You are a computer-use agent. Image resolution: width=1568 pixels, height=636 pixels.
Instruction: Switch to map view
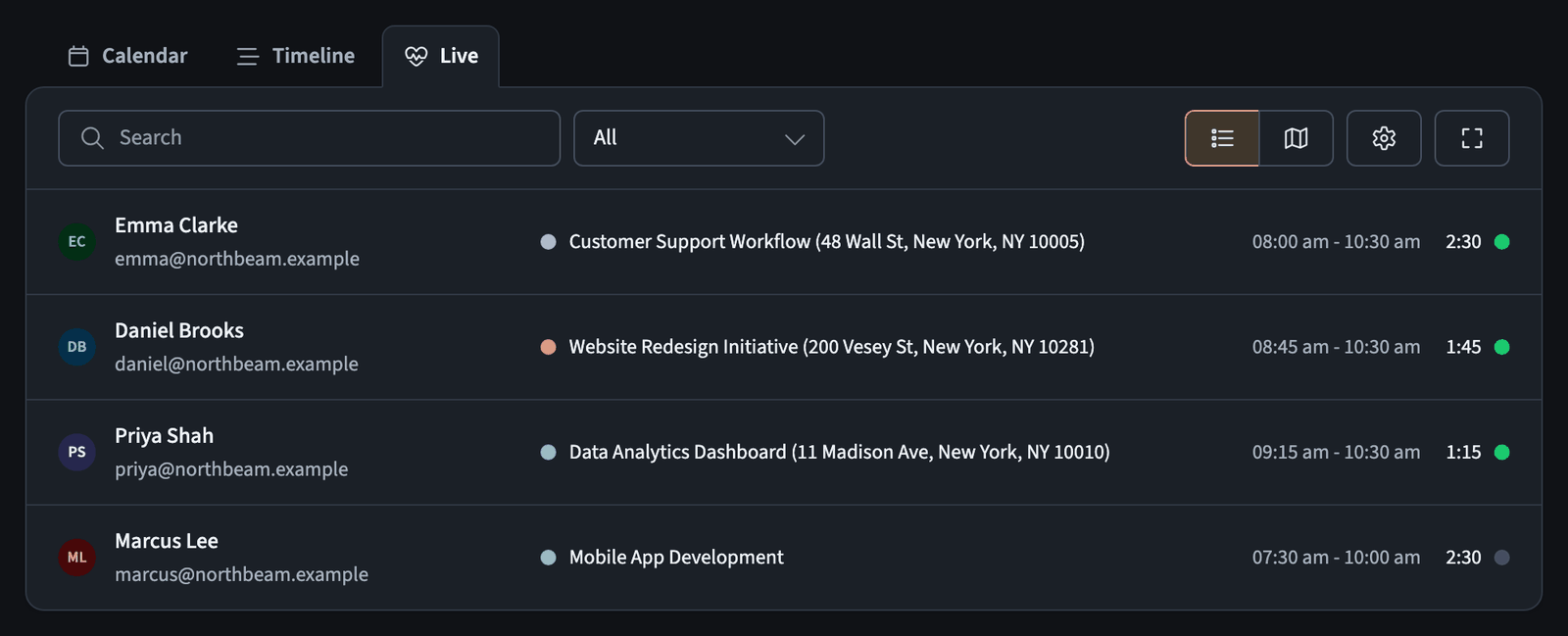1297,138
